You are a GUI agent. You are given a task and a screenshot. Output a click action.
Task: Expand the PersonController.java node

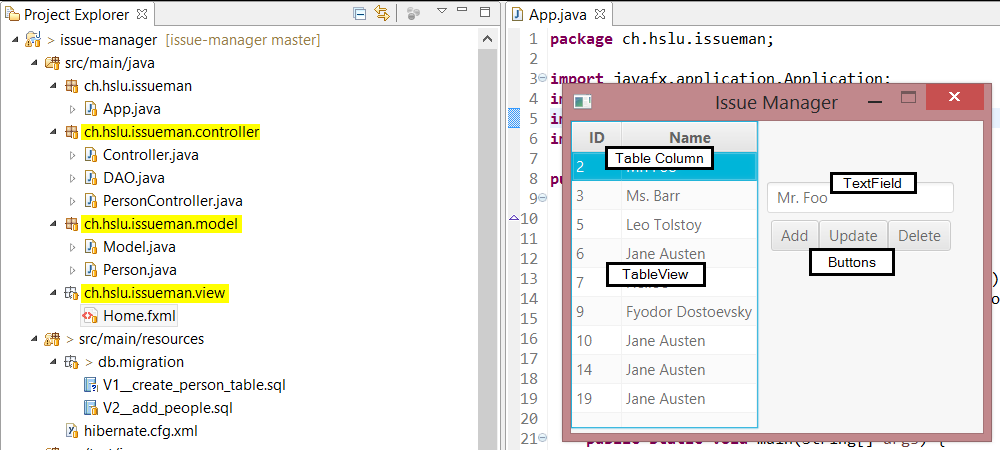point(73,201)
